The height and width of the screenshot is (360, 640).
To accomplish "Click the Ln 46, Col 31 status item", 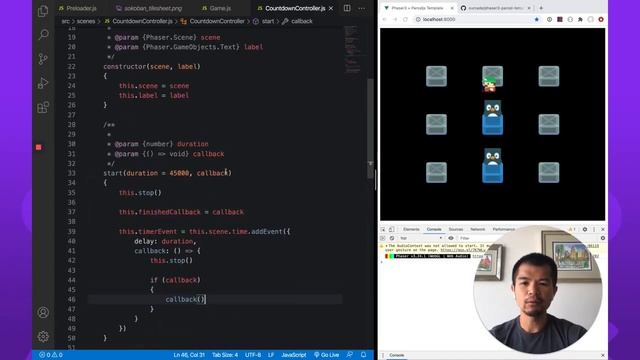I will click(x=189, y=355).
